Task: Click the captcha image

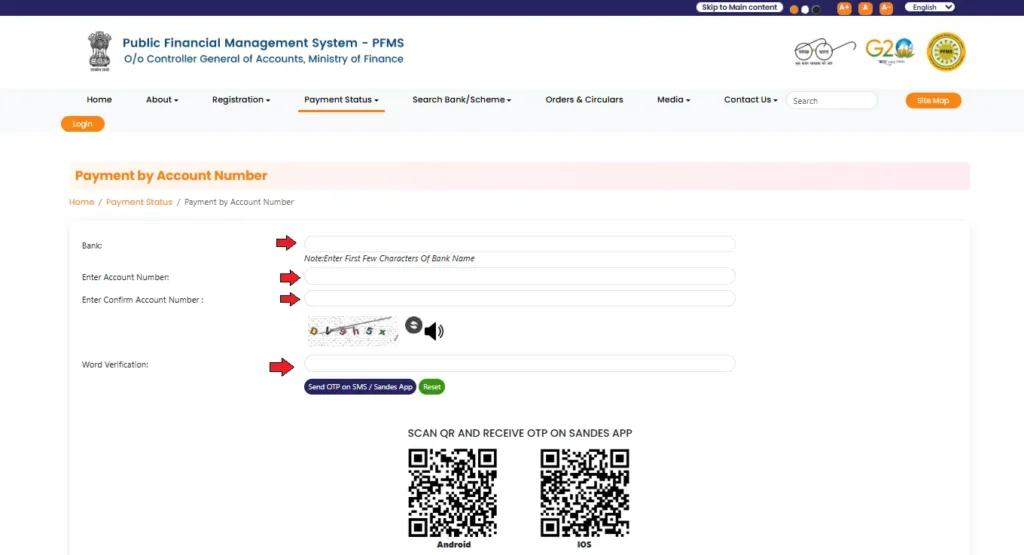Action: tap(353, 330)
